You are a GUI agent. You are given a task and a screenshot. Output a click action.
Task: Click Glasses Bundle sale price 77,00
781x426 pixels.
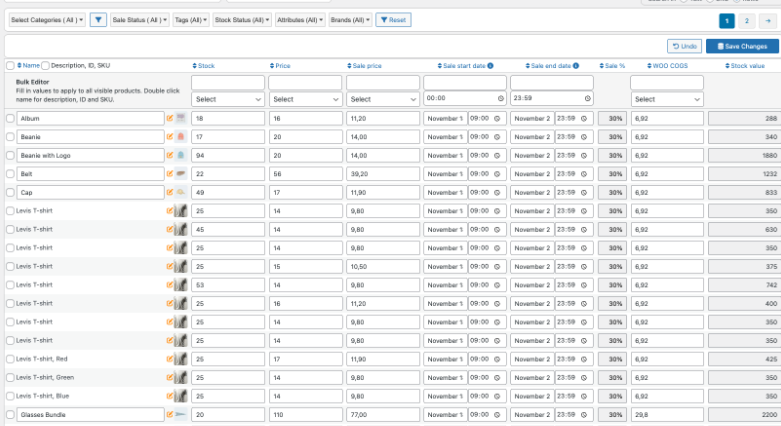point(383,415)
